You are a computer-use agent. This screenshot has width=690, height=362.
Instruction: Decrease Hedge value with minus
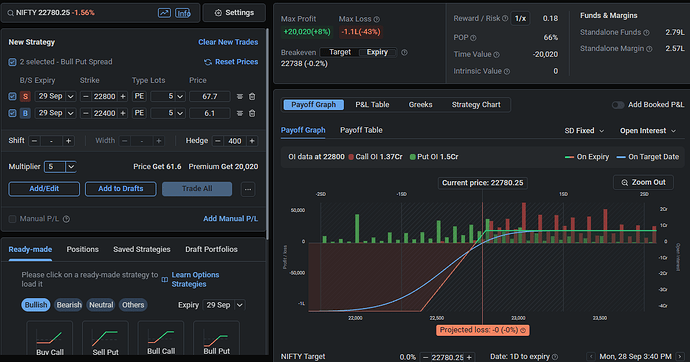click(x=217, y=141)
